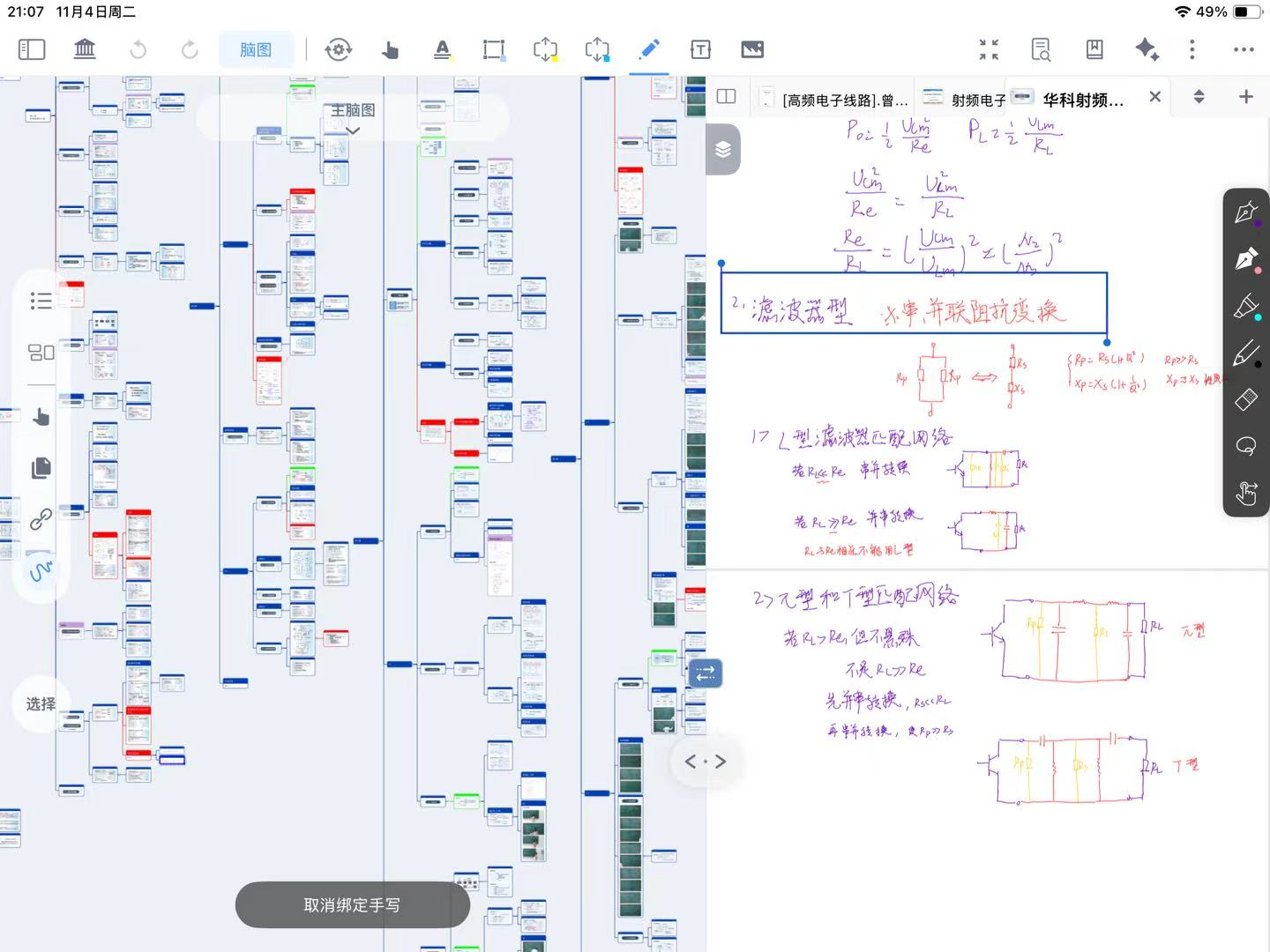The image size is (1270, 952).
Task: Click the insert image tool
Action: click(x=752, y=49)
